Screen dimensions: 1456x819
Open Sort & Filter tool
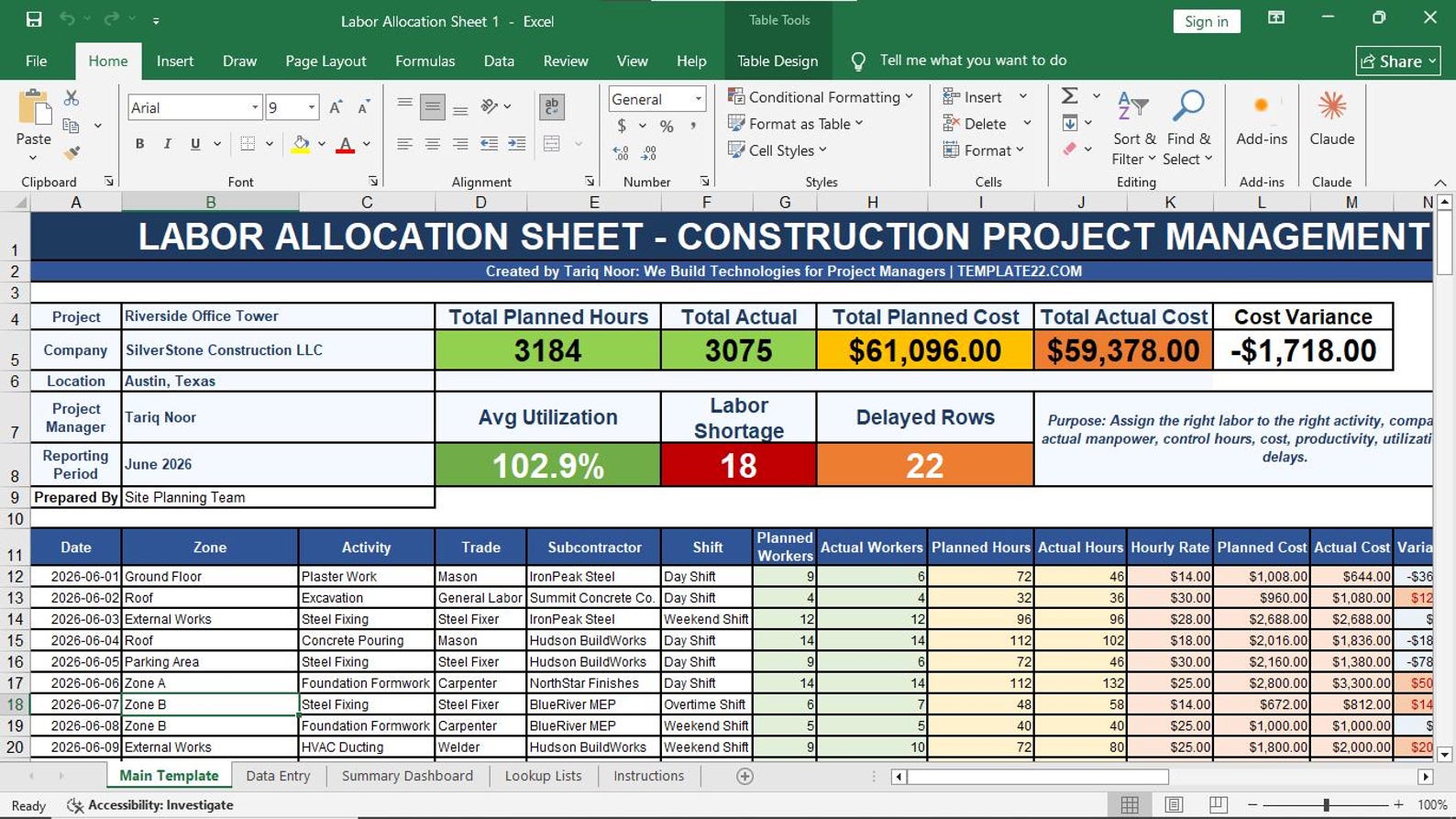click(x=1133, y=128)
